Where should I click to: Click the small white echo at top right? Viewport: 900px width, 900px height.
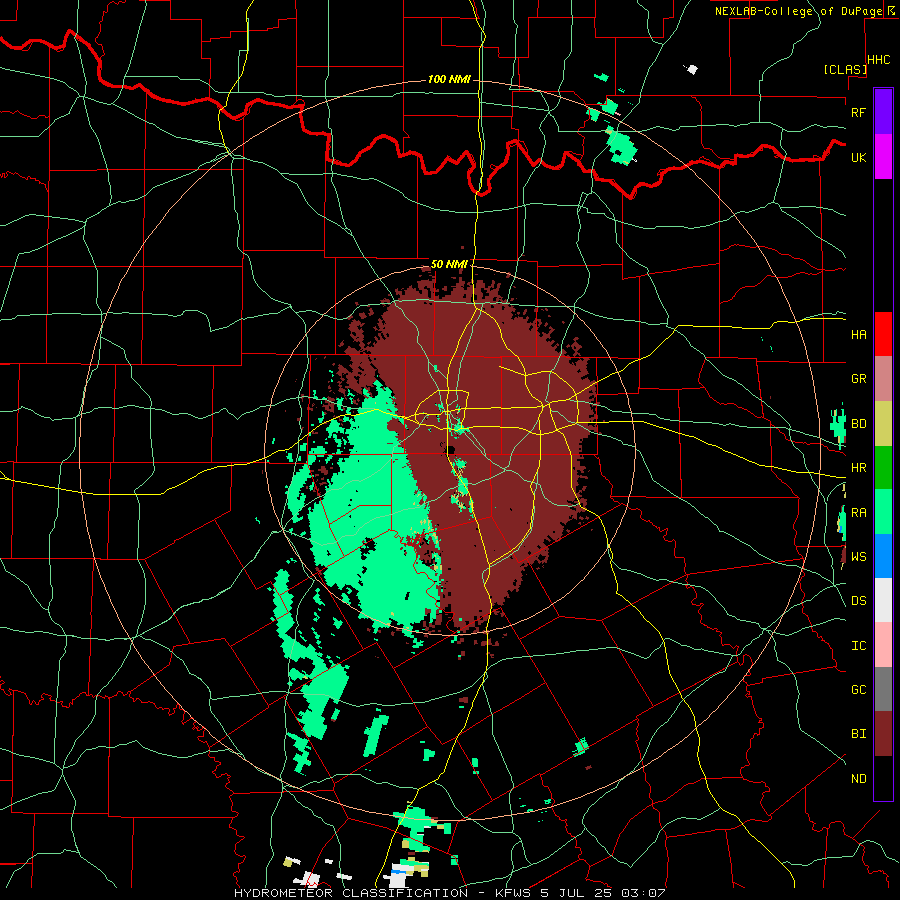(692, 69)
